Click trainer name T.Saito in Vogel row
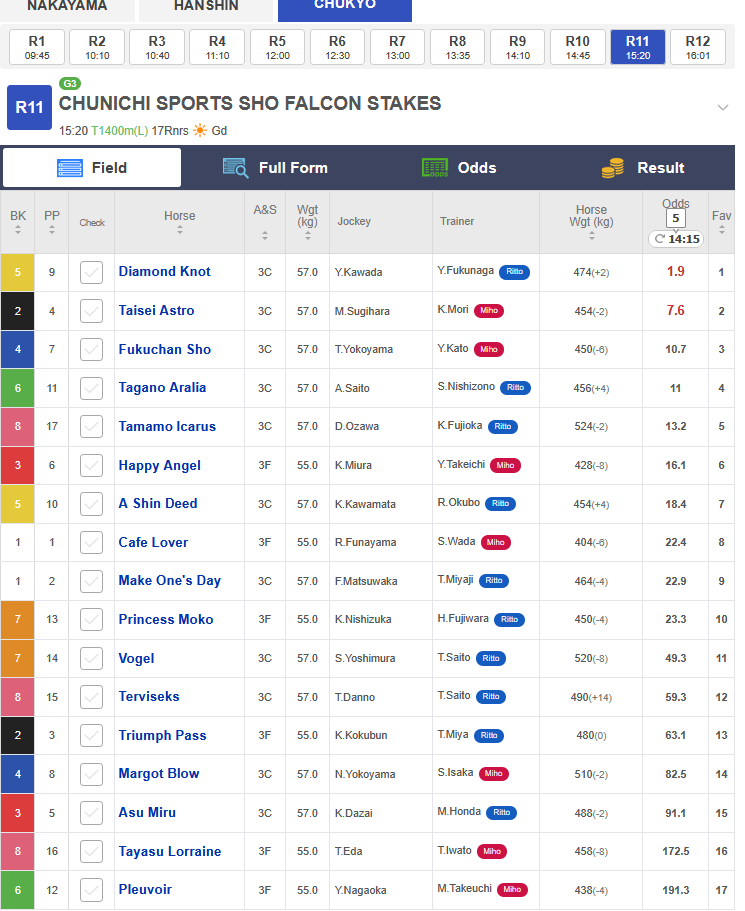The width and height of the screenshot is (745, 911). coord(454,658)
